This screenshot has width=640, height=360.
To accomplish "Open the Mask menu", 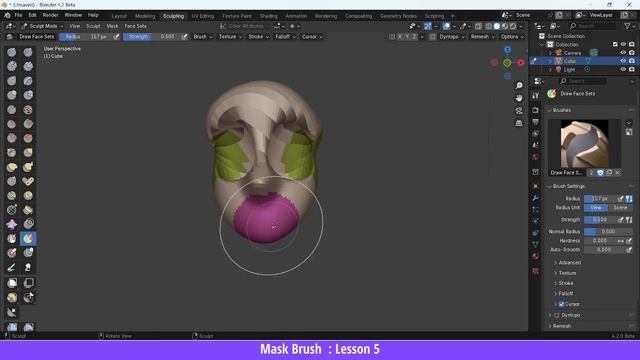I will (x=112, y=26).
